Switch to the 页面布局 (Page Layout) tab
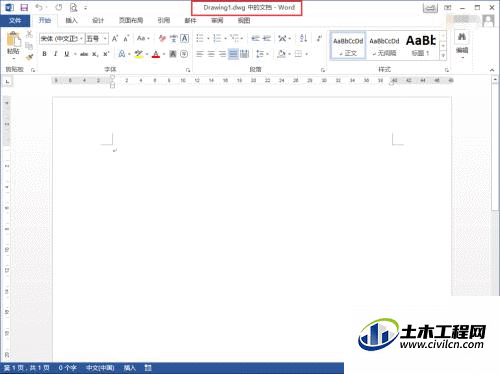500x374 pixels. coord(131,21)
